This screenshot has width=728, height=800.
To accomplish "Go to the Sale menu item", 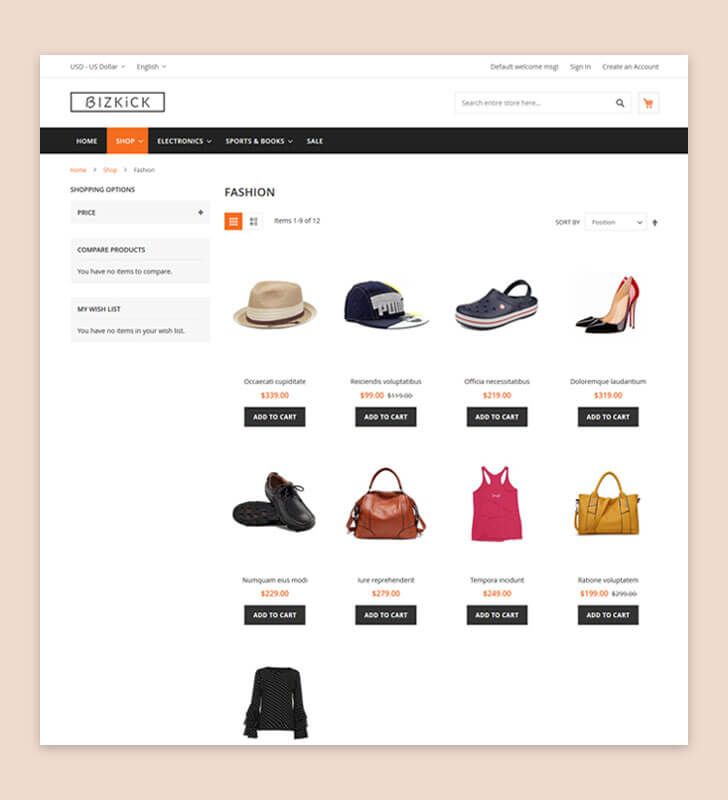I will click(315, 141).
